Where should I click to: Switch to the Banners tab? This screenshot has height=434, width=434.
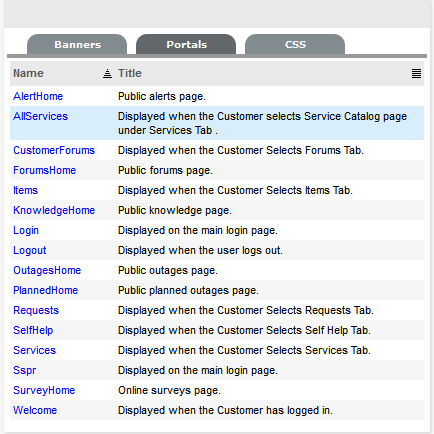(77, 44)
